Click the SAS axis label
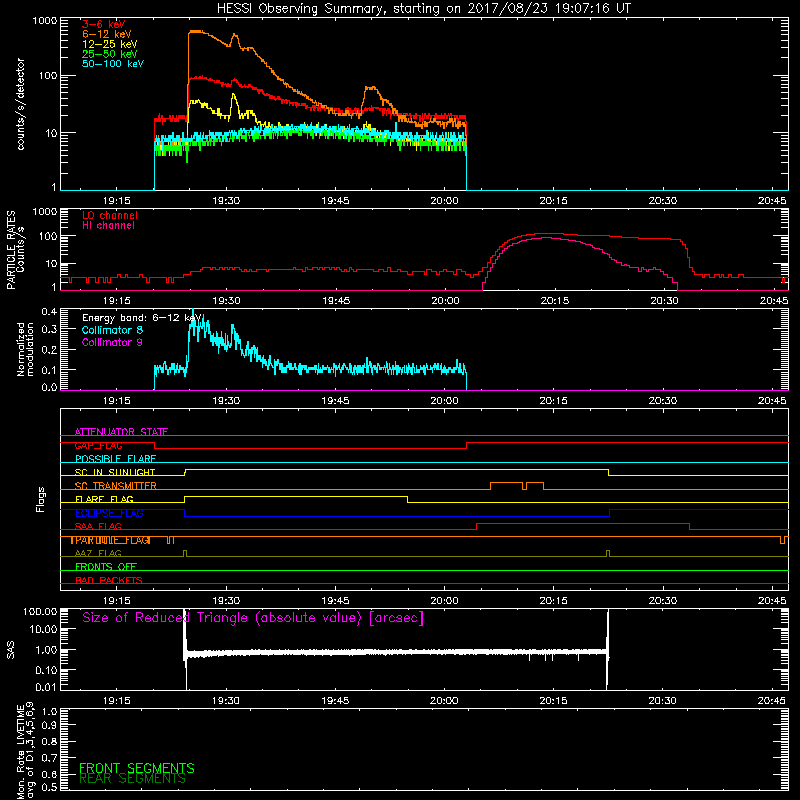The image size is (800, 800). point(11,650)
